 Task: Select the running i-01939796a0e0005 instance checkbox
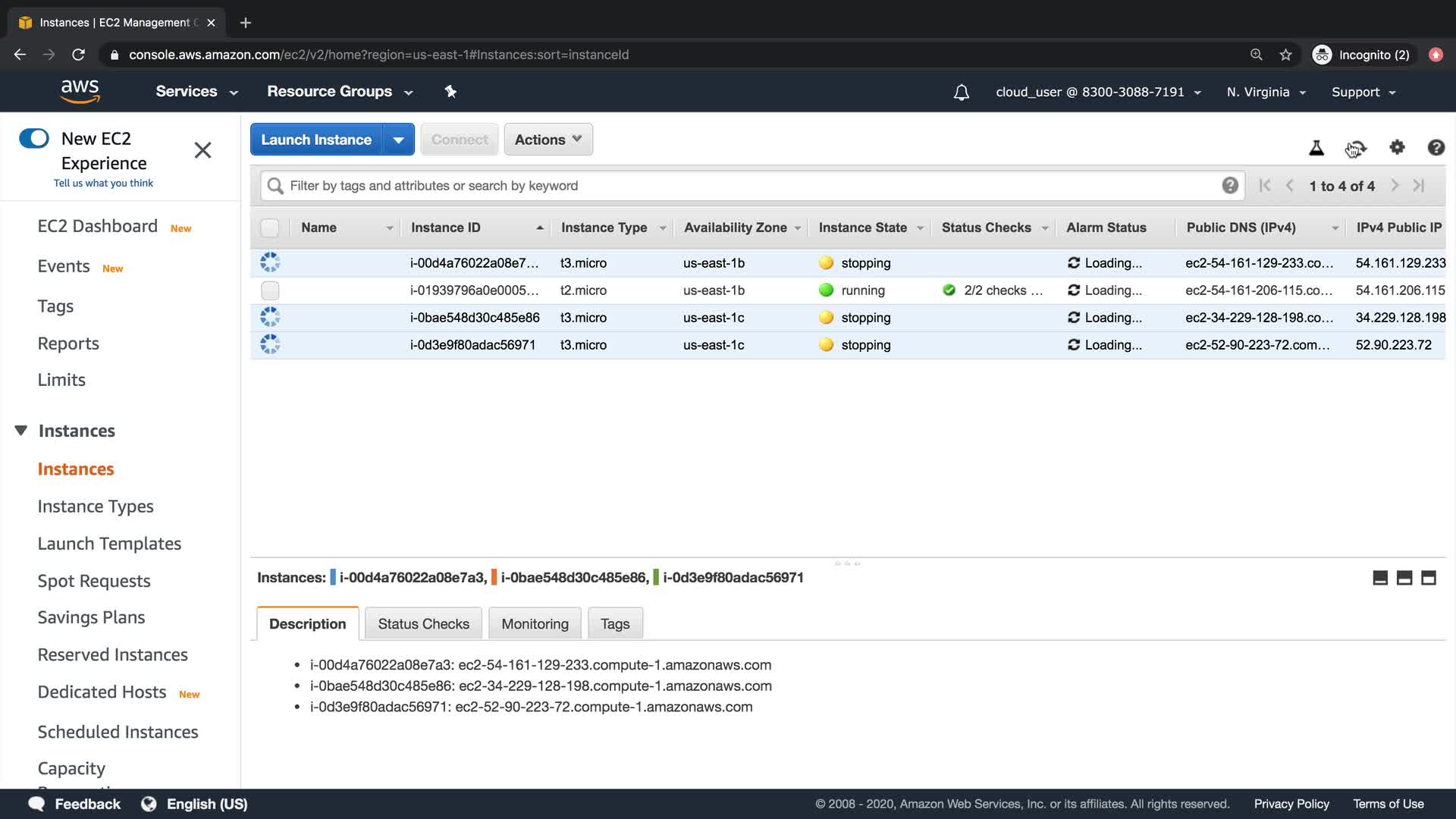click(270, 290)
